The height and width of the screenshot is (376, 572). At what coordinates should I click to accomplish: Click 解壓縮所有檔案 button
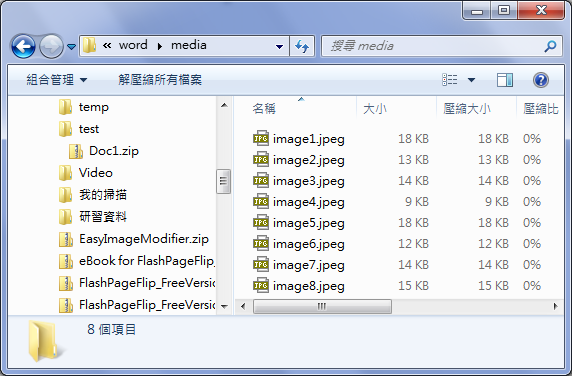point(160,80)
